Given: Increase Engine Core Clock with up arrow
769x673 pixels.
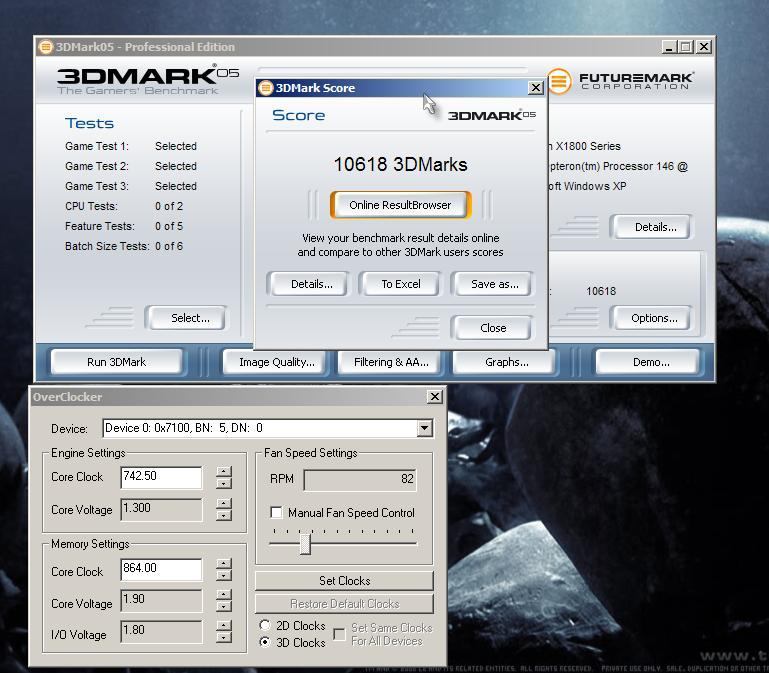Looking at the screenshot, I should pos(224,471).
